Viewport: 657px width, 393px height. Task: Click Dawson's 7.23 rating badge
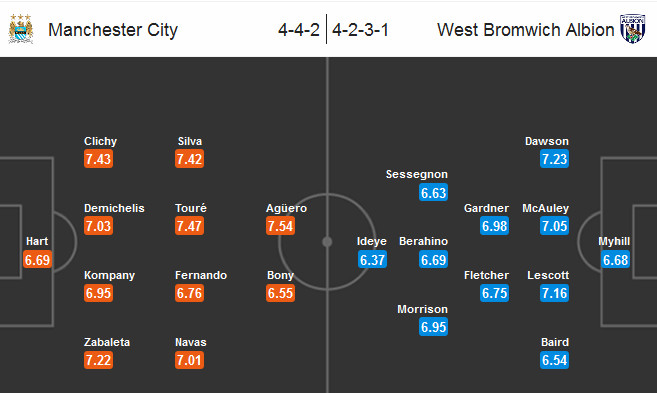point(554,159)
